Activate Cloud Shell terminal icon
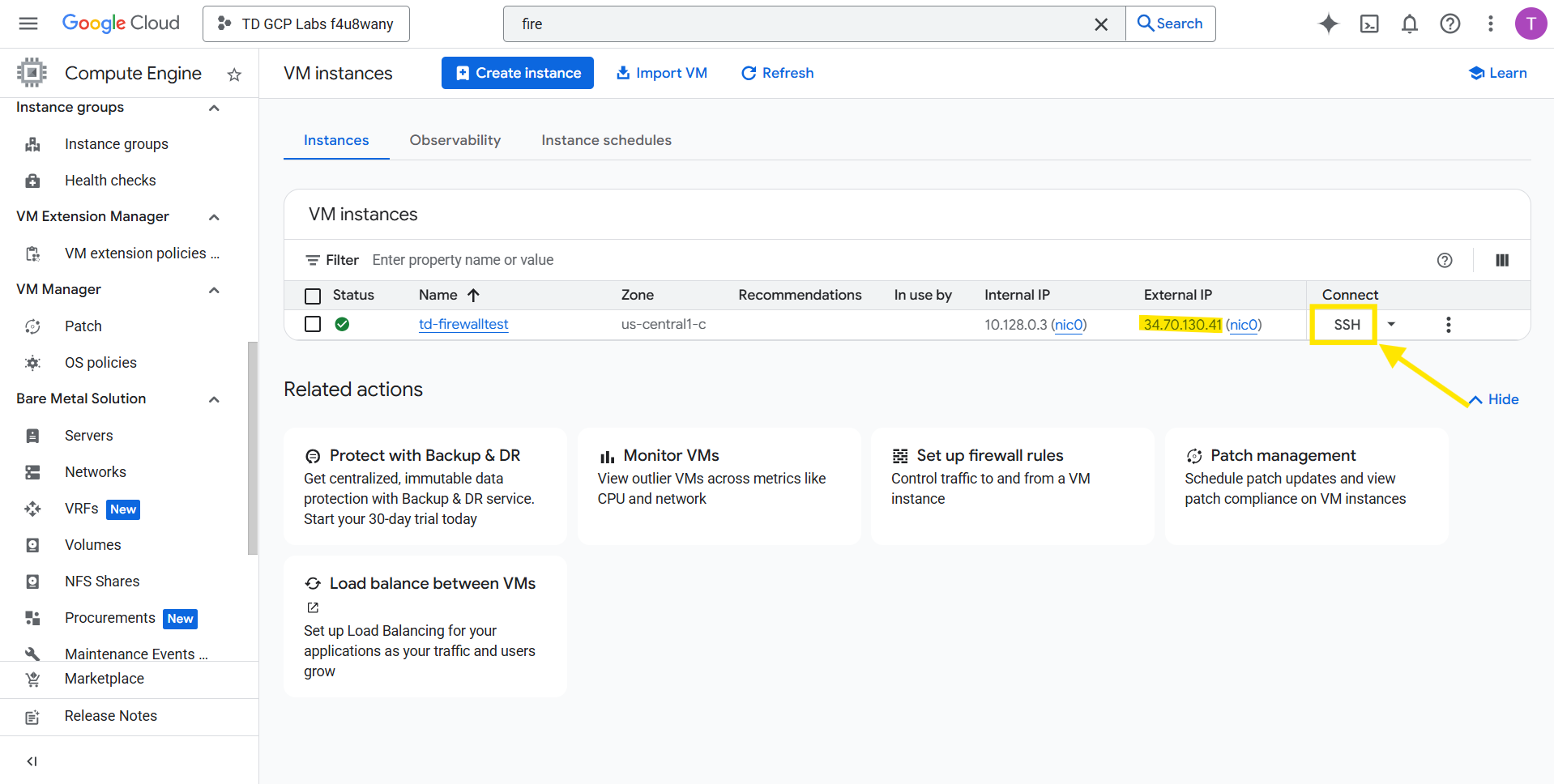 pos(1368,24)
